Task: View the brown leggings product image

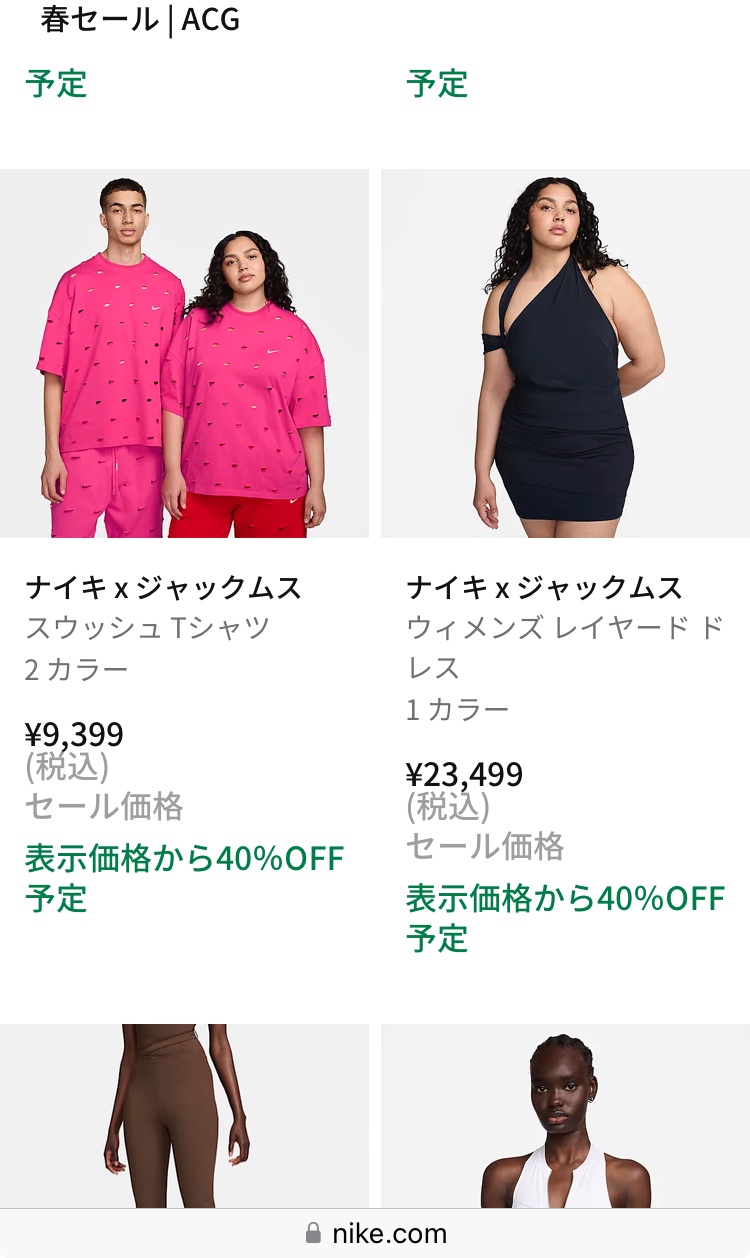Action: point(184,1116)
